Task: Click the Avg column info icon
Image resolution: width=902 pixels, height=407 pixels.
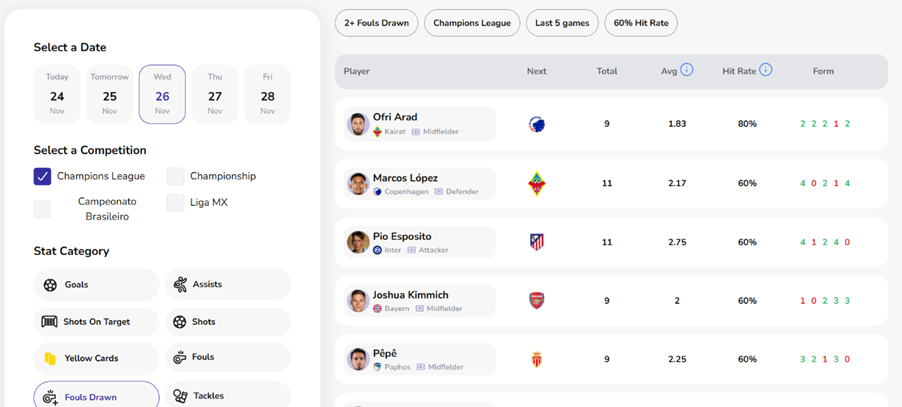Action: tap(687, 70)
